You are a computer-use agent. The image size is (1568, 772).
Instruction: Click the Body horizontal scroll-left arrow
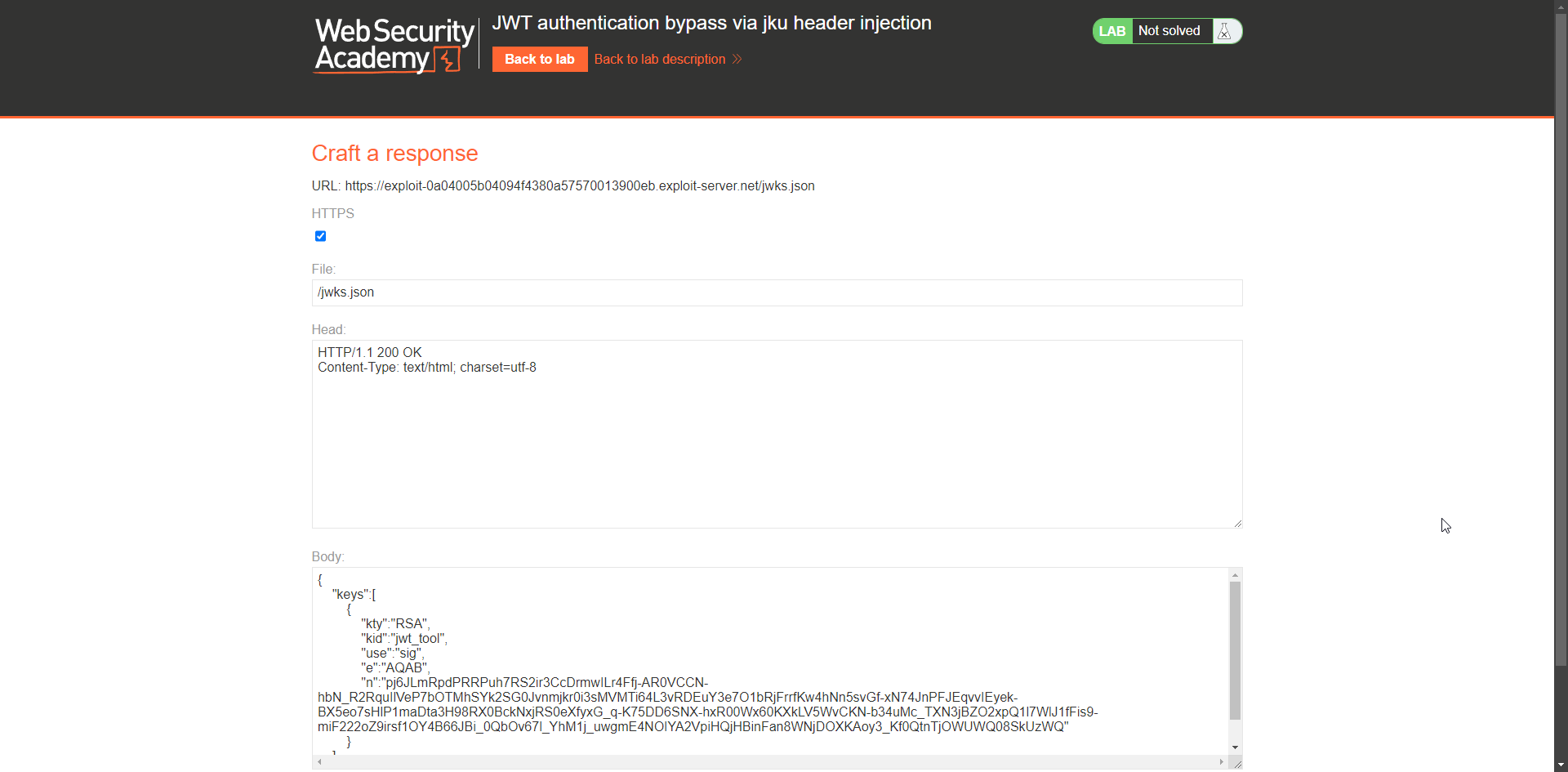click(320, 762)
